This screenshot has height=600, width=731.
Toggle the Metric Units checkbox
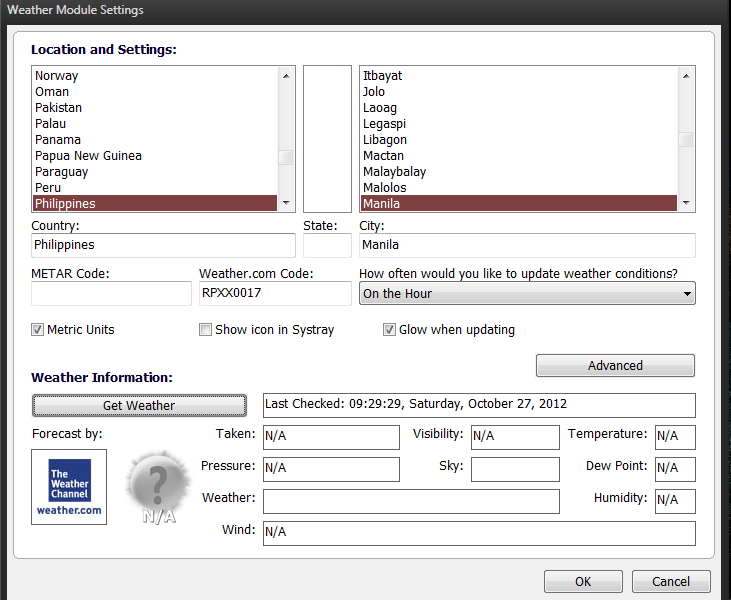click(38, 330)
